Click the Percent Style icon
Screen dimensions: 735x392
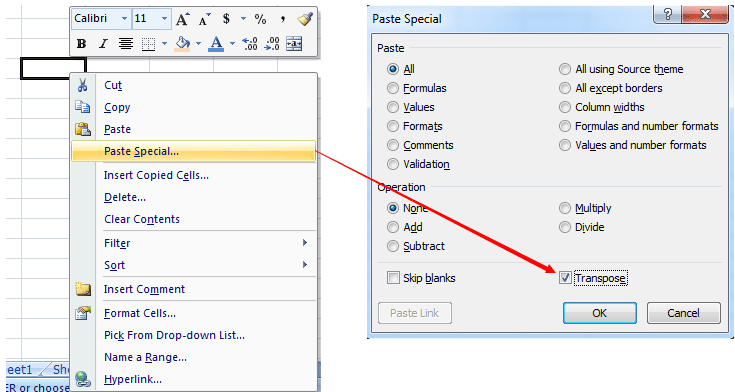[260, 19]
